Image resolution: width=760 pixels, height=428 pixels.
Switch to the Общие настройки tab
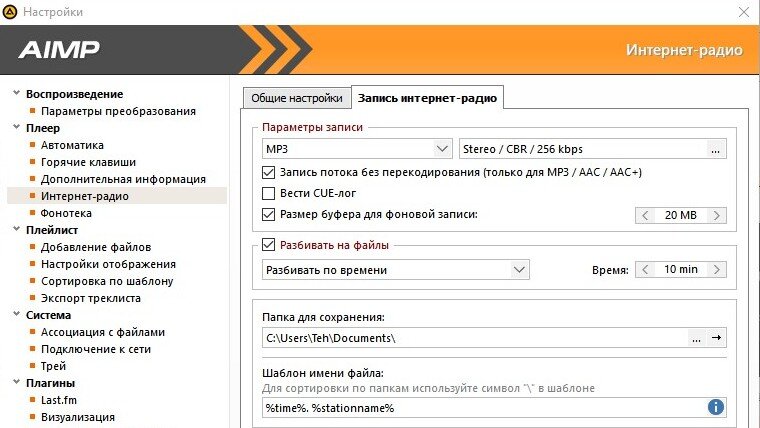tap(297, 98)
